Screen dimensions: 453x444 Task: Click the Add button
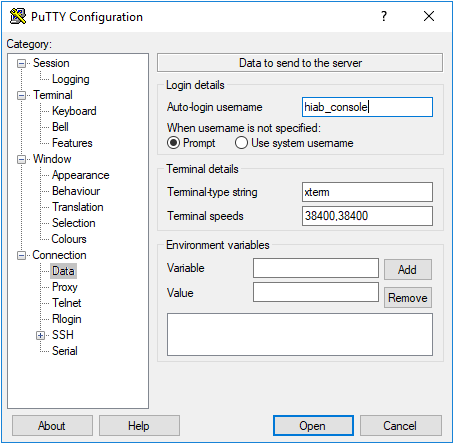408,269
